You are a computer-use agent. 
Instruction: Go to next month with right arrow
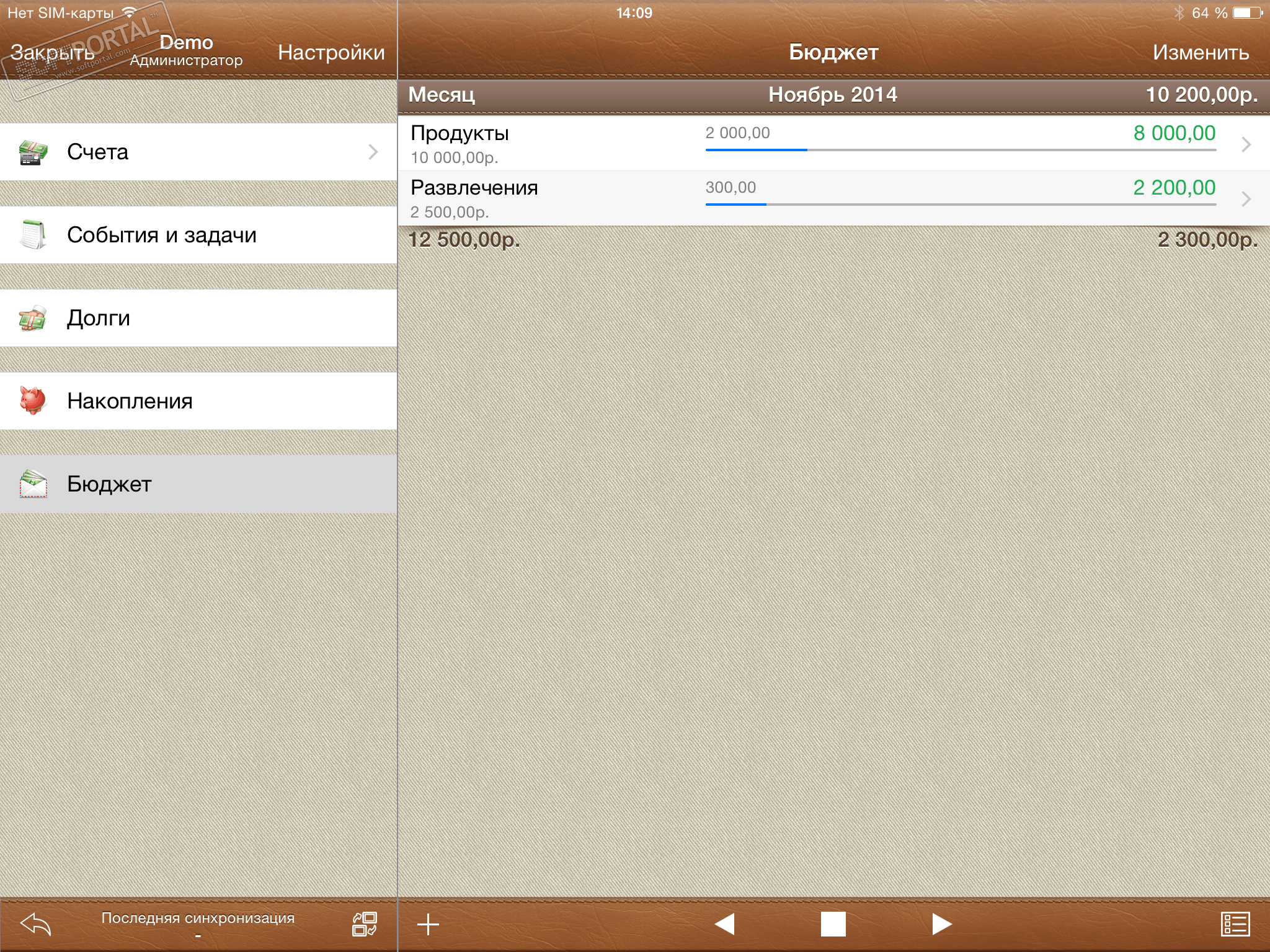click(941, 924)
